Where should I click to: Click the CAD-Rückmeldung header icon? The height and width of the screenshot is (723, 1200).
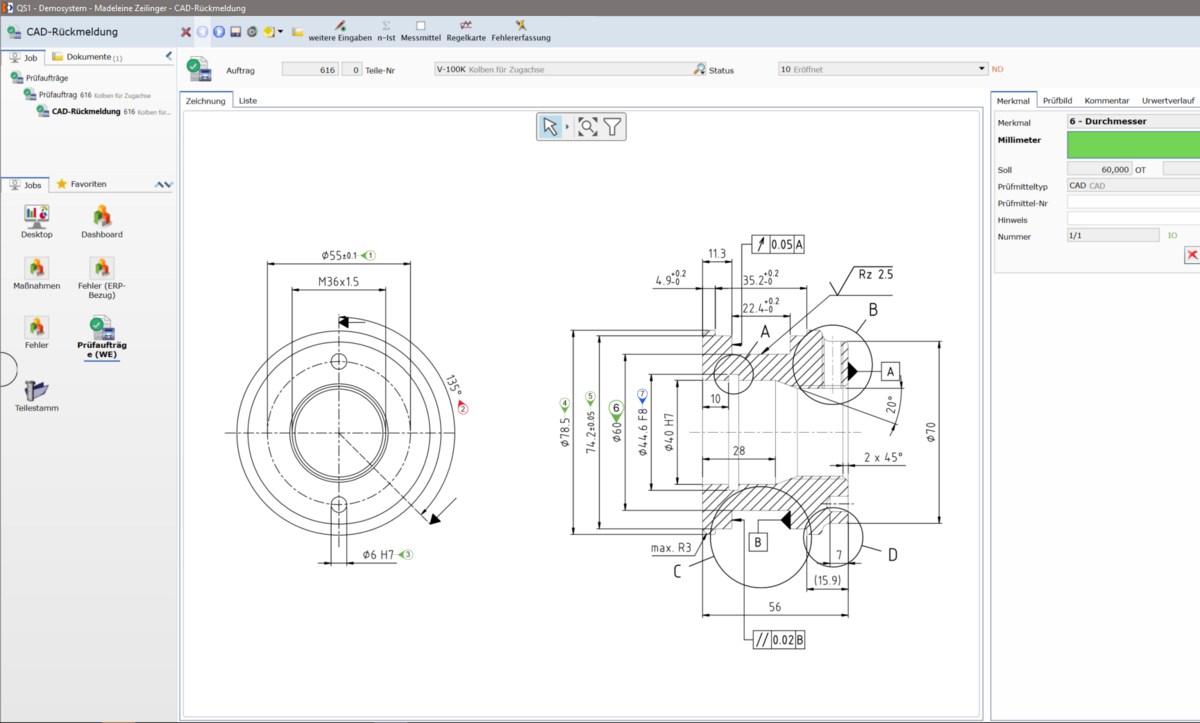click(x=14, y=32)
